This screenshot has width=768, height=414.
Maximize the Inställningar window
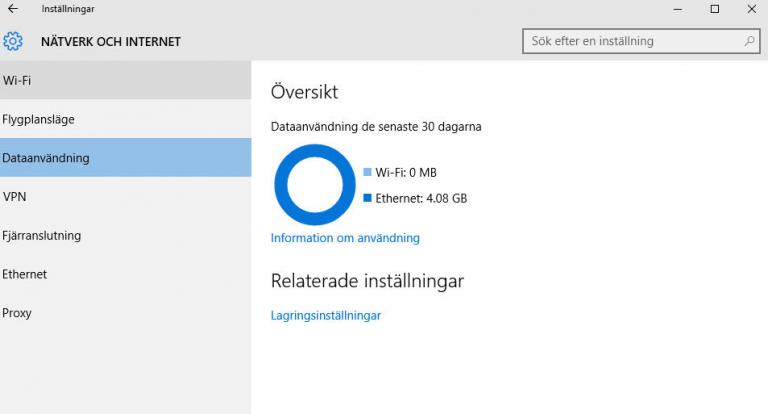715,9
